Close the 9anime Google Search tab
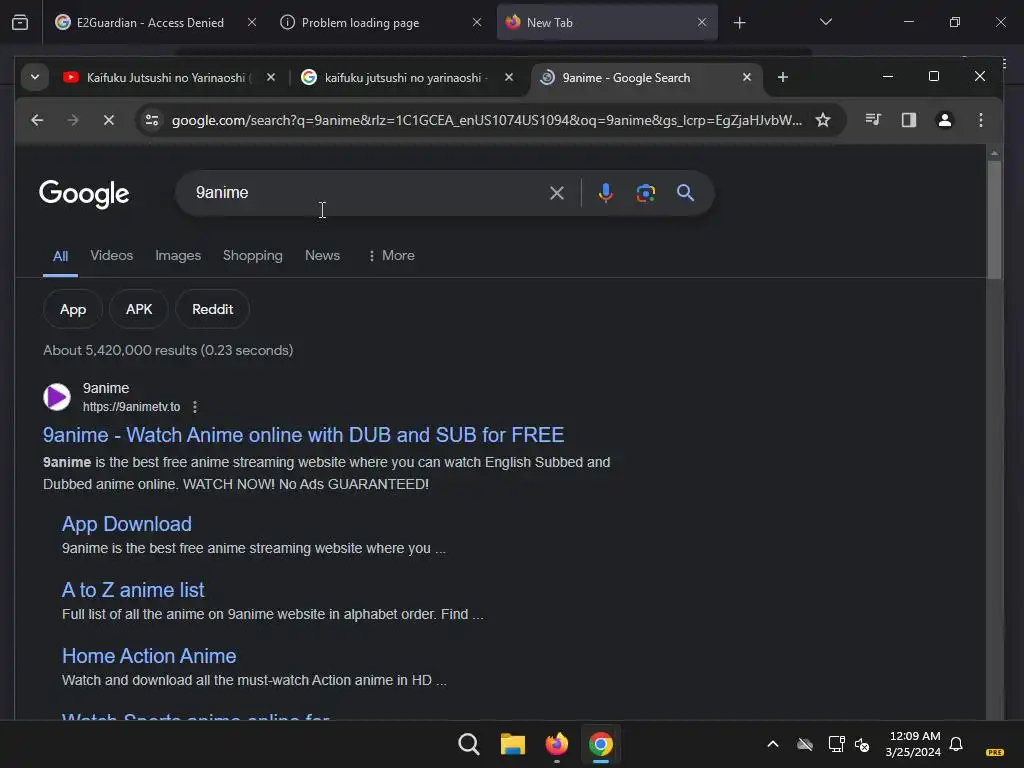Image resolution: width=1024 pixels, height=768 pixels. click(x=746, y=78)
